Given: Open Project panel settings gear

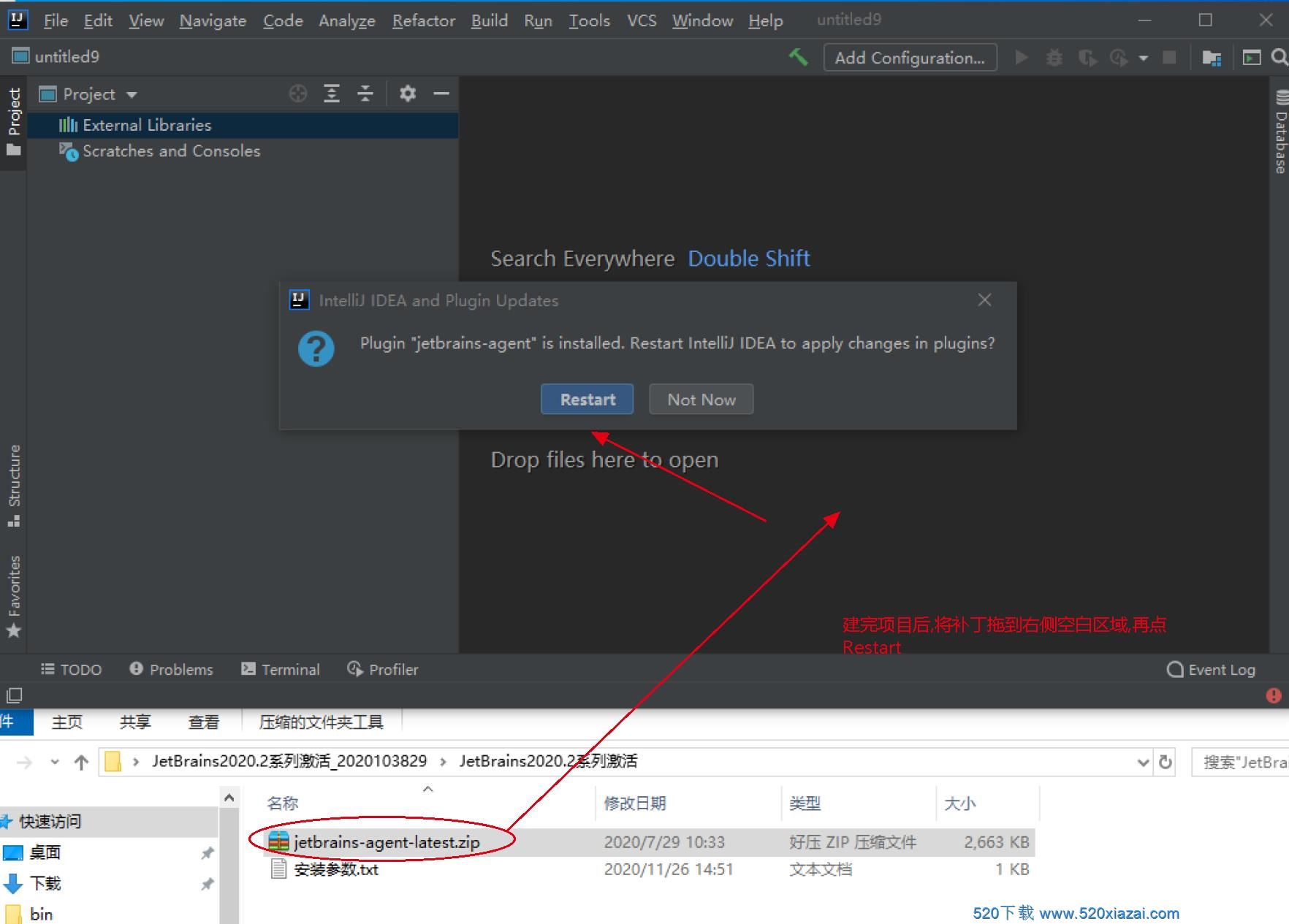Looking at the screenshot, I should 408,93.
